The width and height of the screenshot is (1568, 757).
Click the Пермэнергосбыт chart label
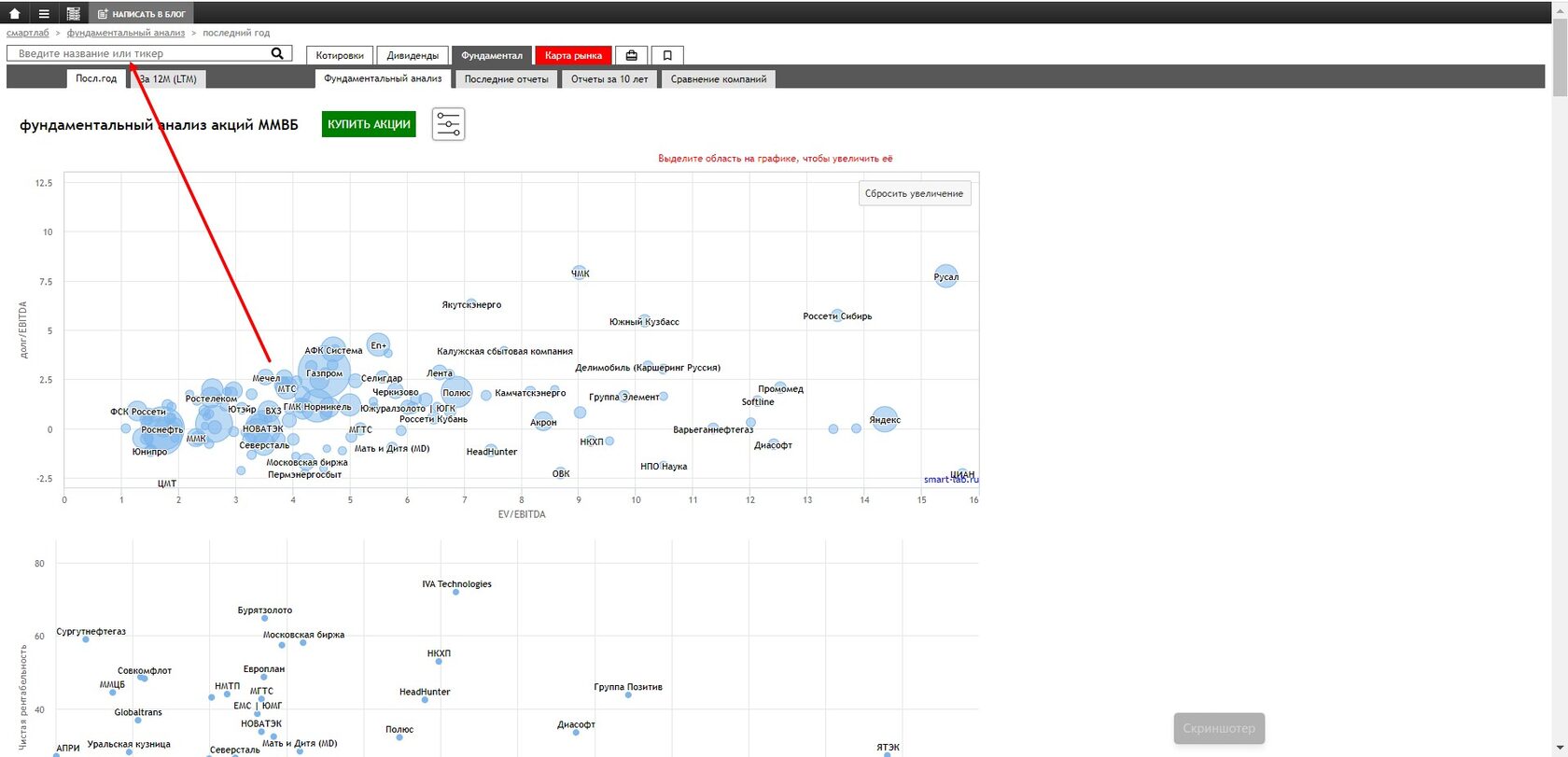coord(304,475)
